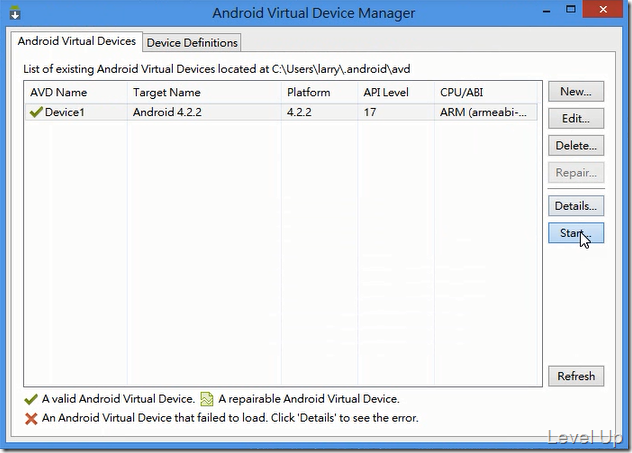This screenshot has width=632, height=453.
Task: Refresh the device list
Action: click(x=576, y=376)
